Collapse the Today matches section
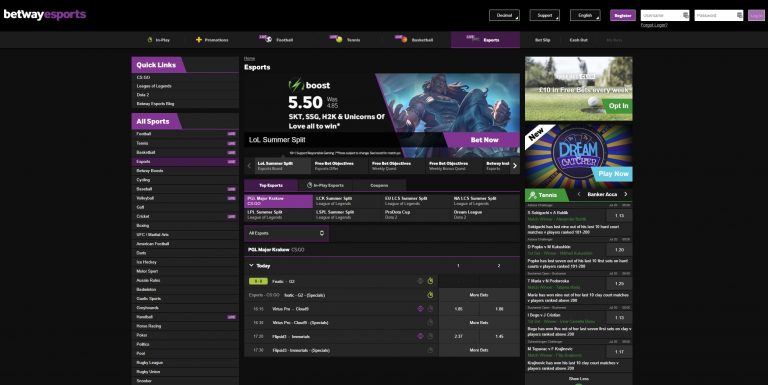Image resolution: width=768 pixels, height=385 pixels. click(251, 265)
